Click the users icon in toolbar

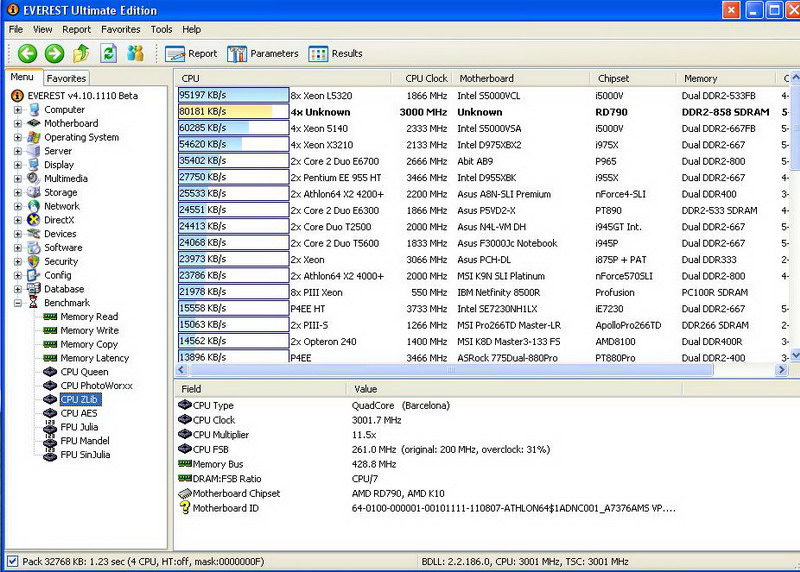[135, 53]
